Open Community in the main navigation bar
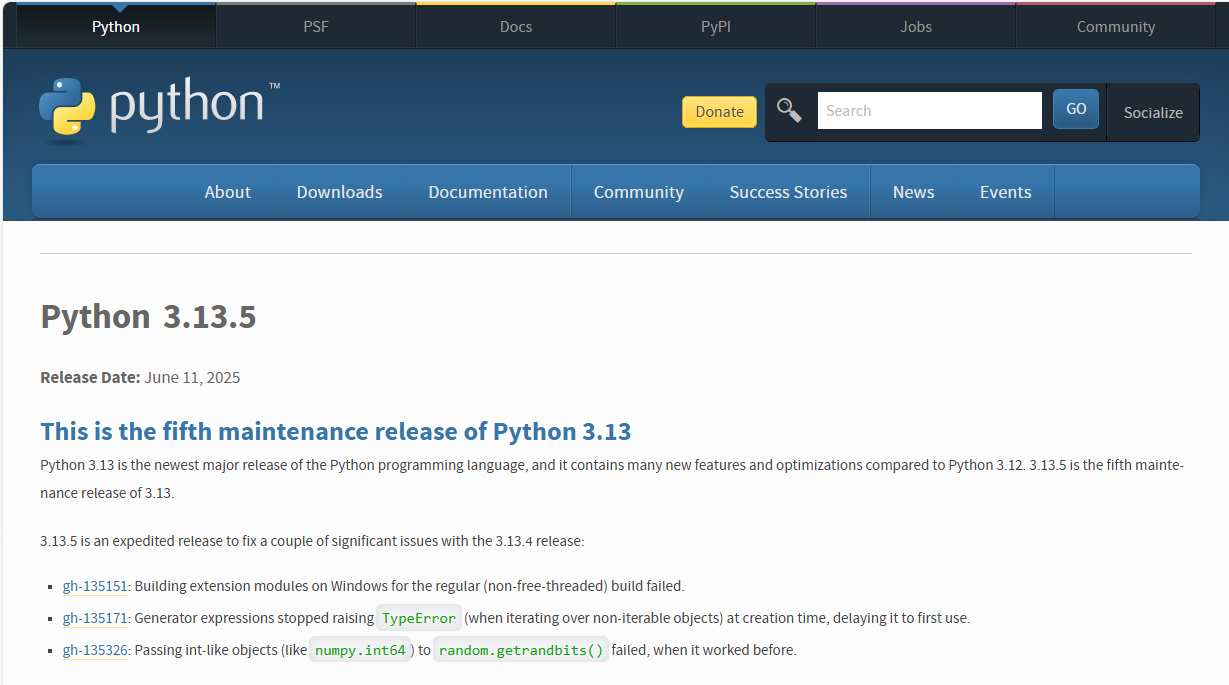The height and width of the screenshot is (685, 1229). click(638, 192)
